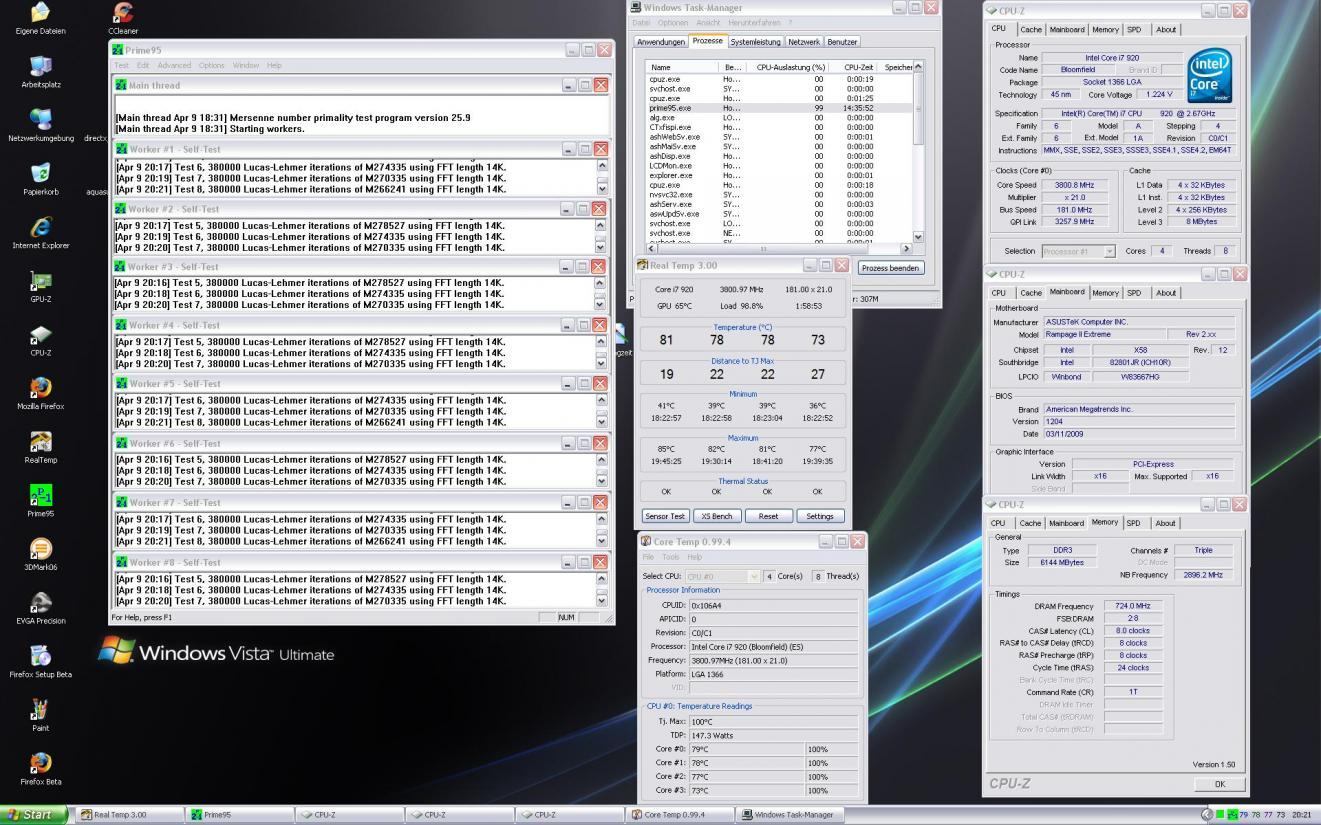The height and width of the screenshot is (825, 1321).
Task: Click Task-Manager process list vertical scrollbar
Action: (x=918, y=151)
